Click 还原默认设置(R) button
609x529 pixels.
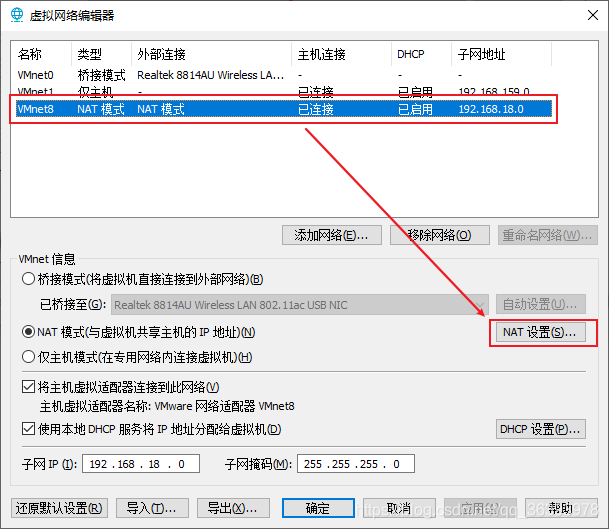(x=59, y=508)
